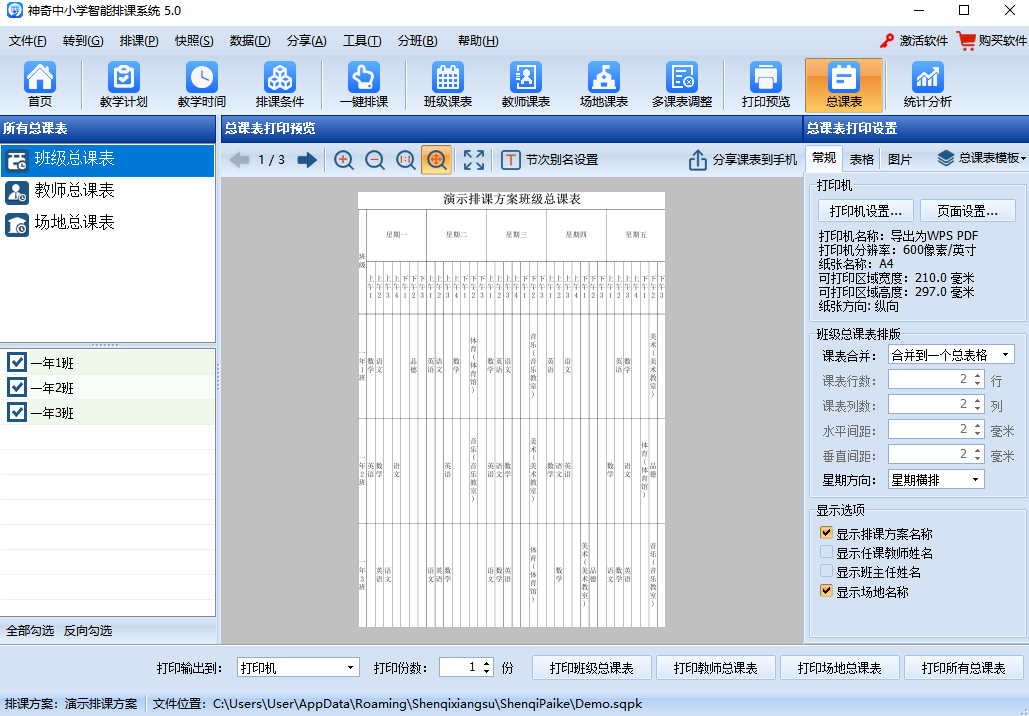
Task: Go to next page arrow
Action: click(x=307, y=160)
